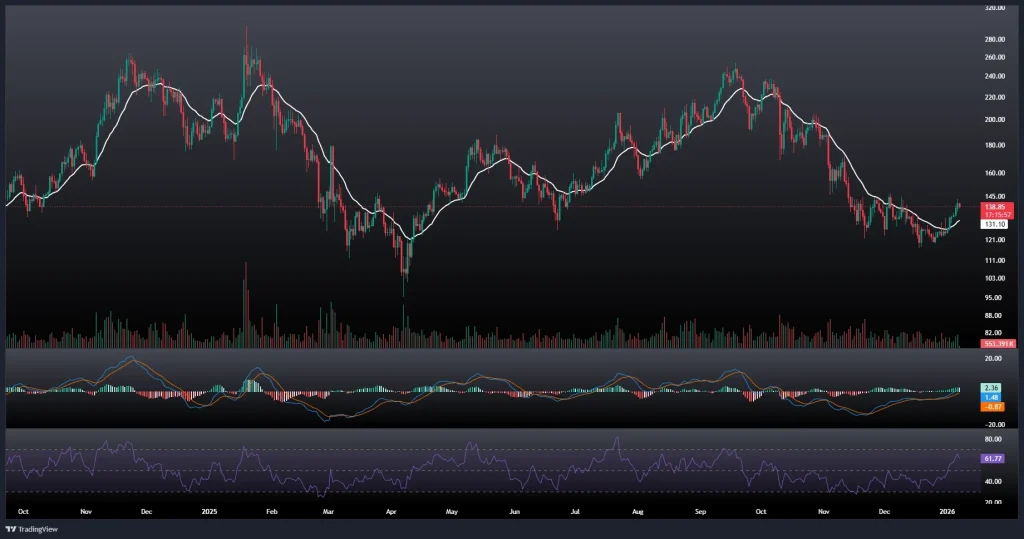Click the -20.00 level on MACD axis
1024x539 pixels.
click(995, 422)
